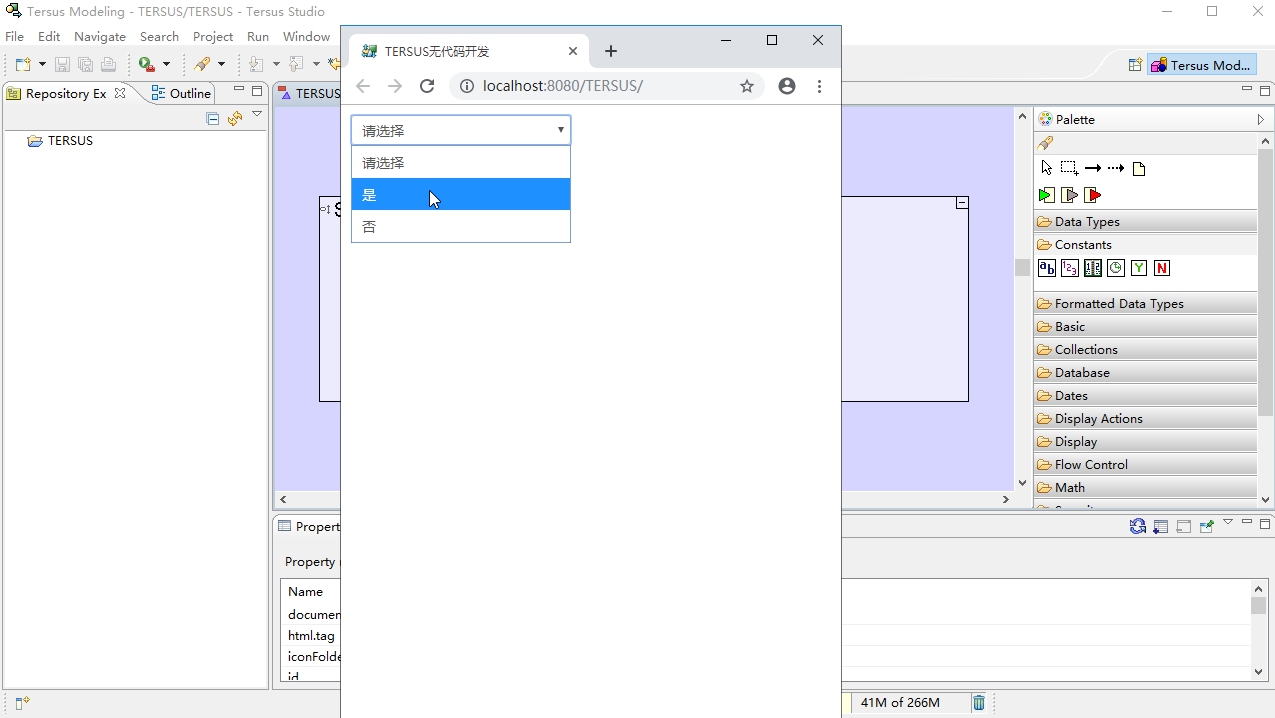Screen dimensions: 1275x718
Task: Choose the red N (No) constant icon
Action: 1161,268
